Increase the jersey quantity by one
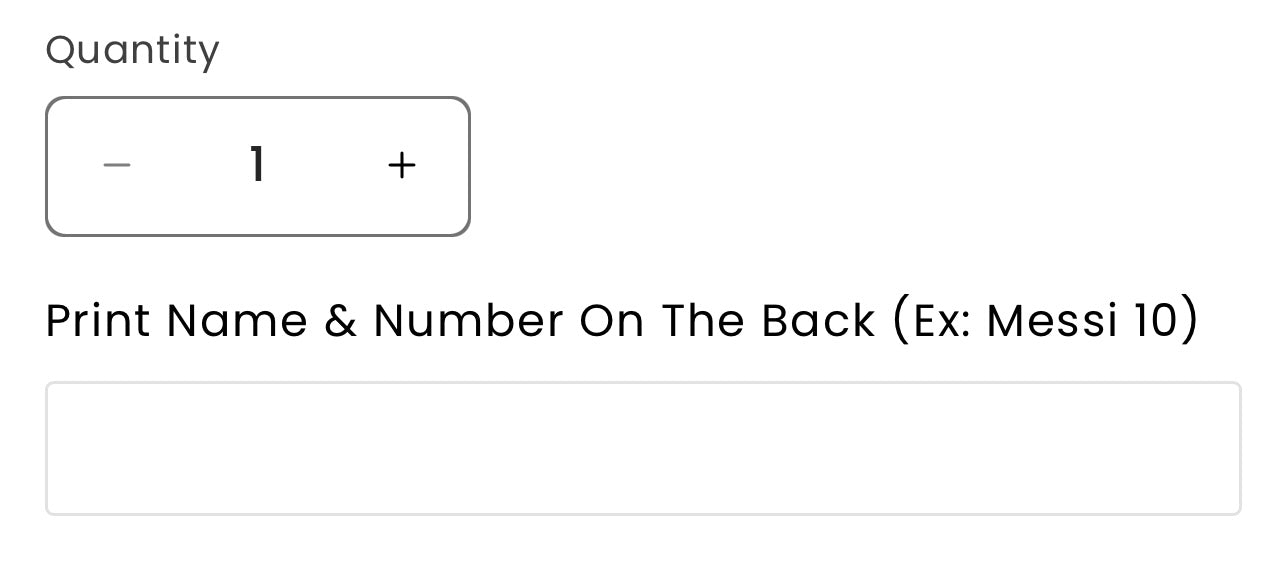The width and height of the screenshot is (1284, 582). 401,165
